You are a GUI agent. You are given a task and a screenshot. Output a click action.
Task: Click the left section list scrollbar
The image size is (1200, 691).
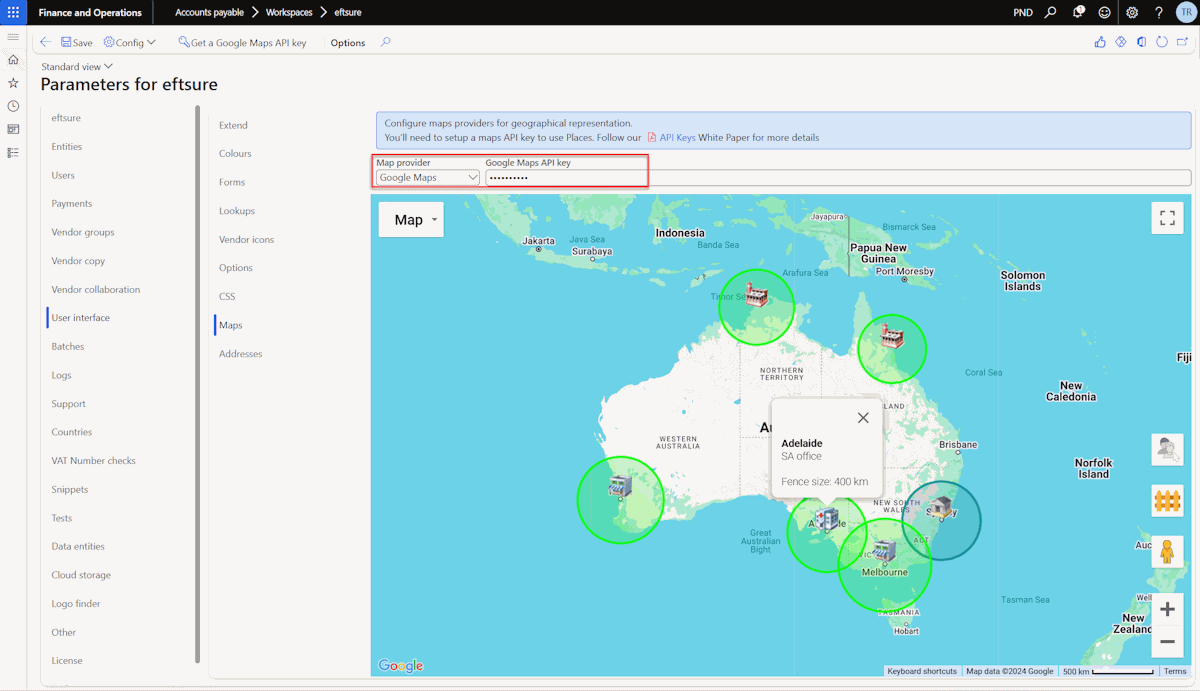pos(197,383)
